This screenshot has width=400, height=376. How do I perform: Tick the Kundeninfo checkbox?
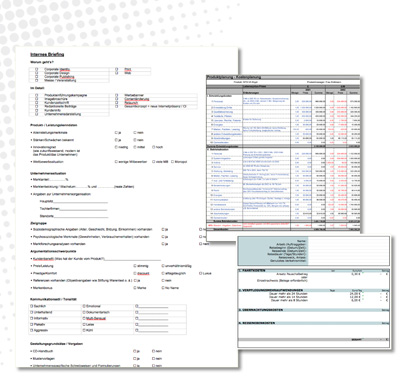click(36, 110)
